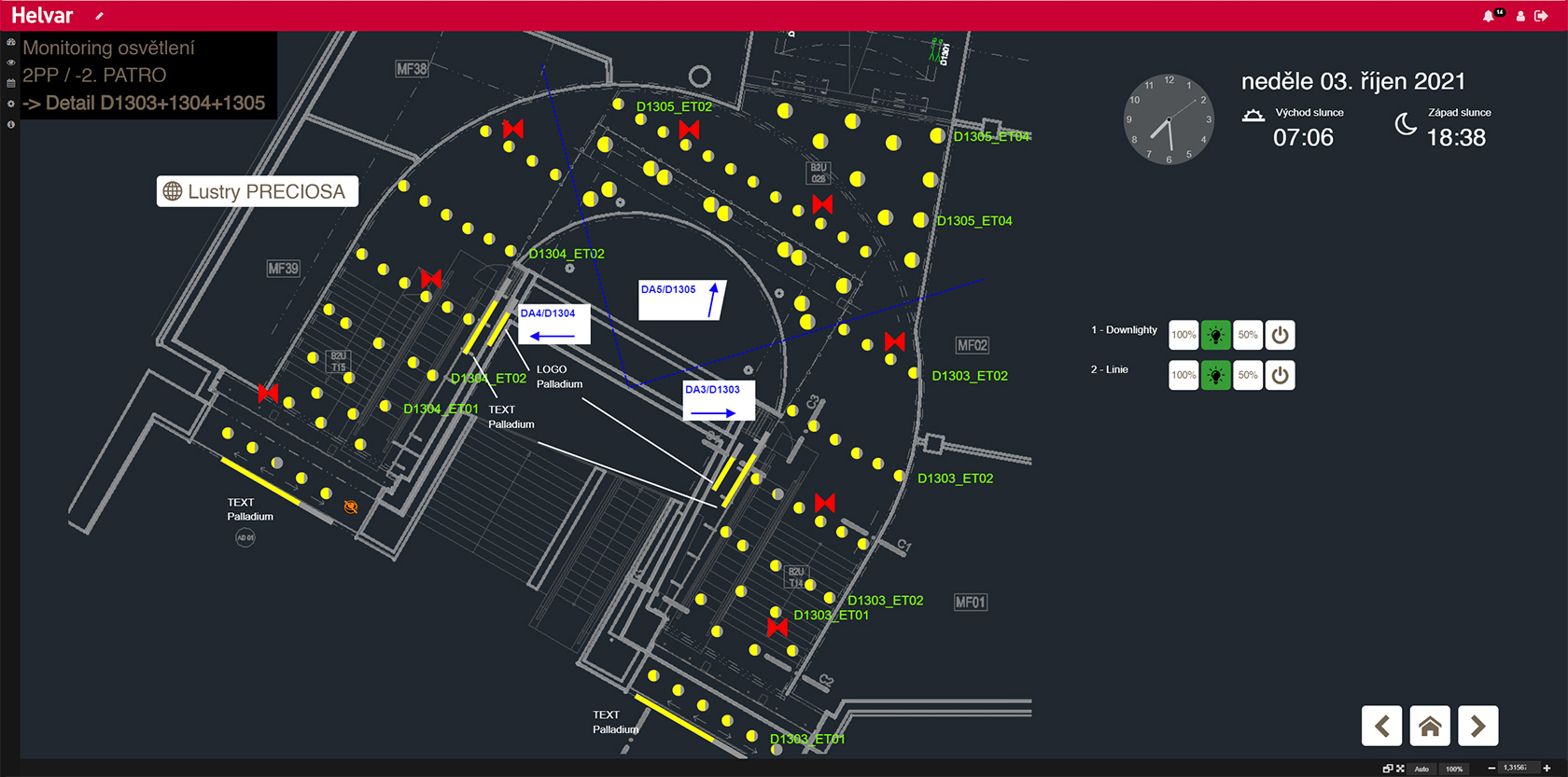
Task: Set Linie to 50% brightness
Action: (x=1247, y=375)
